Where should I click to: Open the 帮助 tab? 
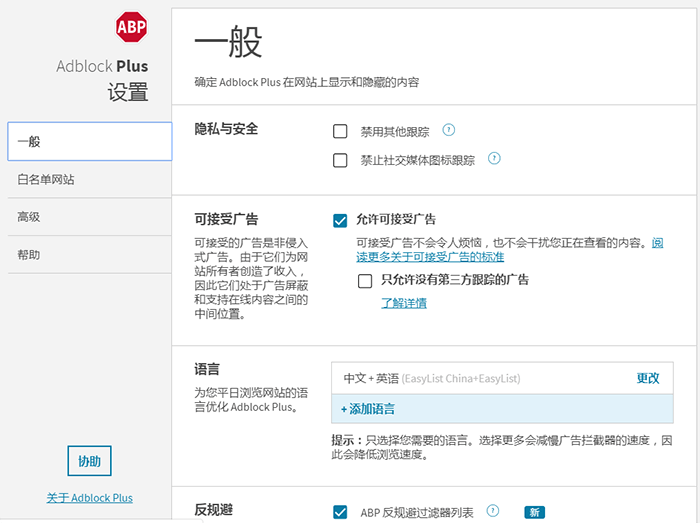pos(90,255)
